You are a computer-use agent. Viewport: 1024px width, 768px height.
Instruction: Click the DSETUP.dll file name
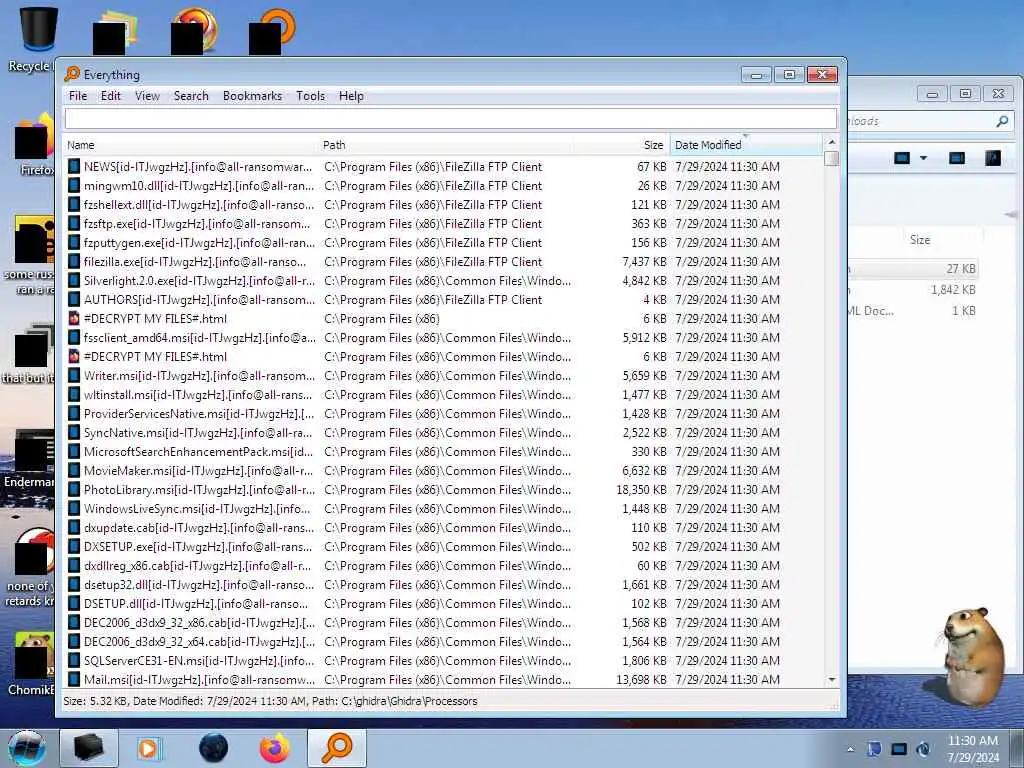click(196, 603)
